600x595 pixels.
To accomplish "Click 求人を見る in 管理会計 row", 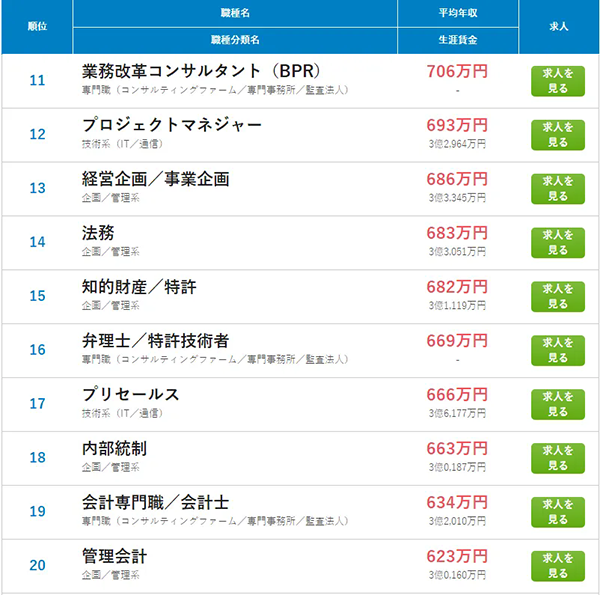I will click(558, 566).
